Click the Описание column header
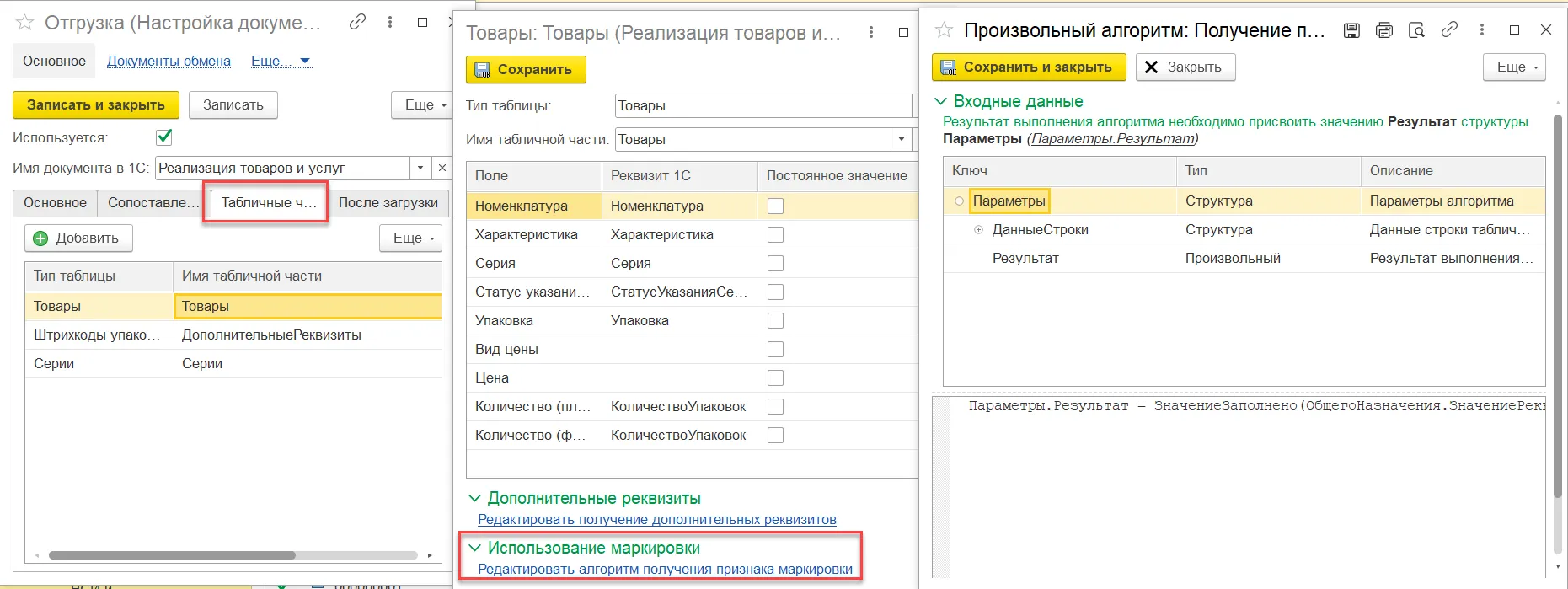 [1453, 171]
